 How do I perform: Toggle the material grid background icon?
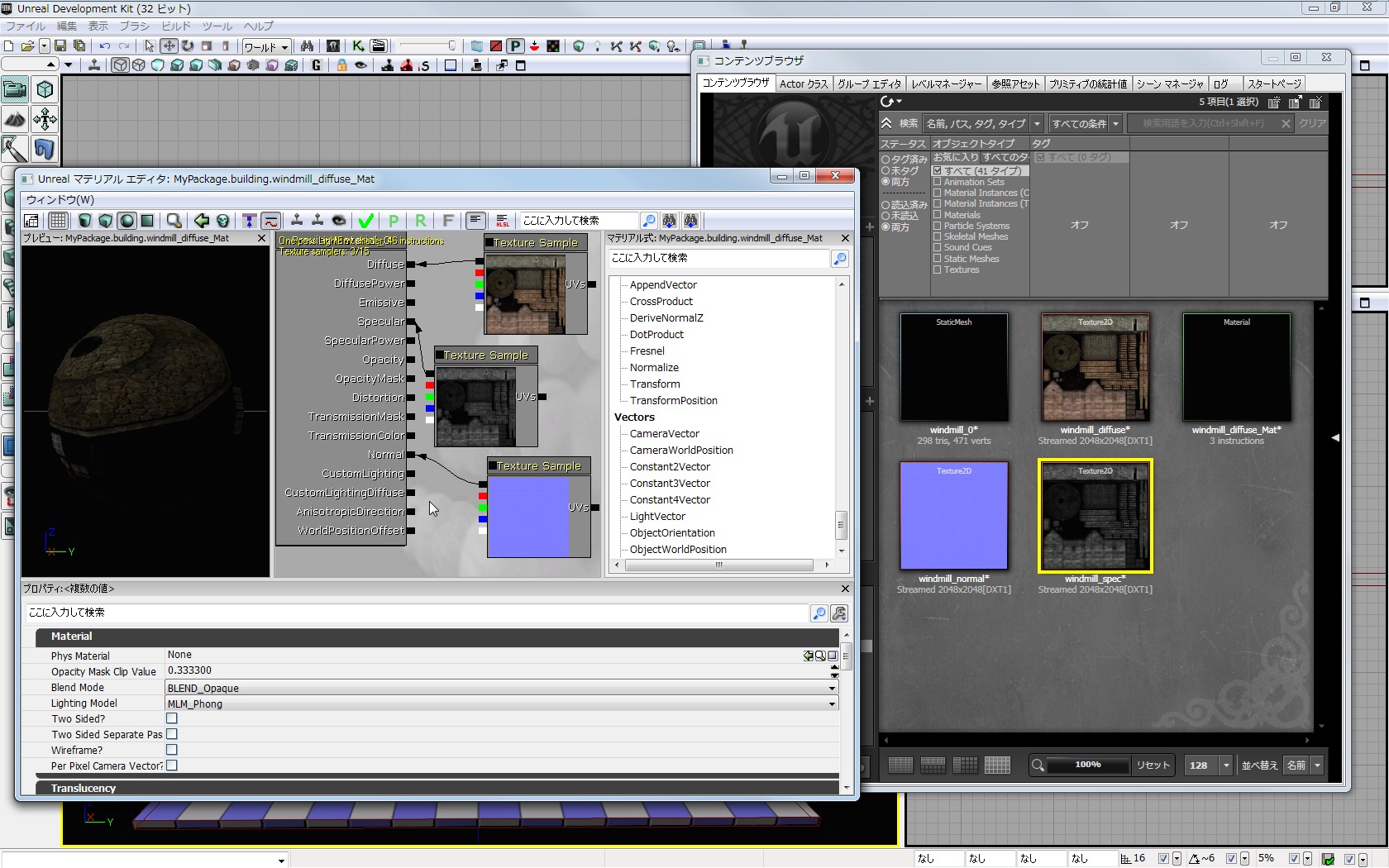click(x=58, y=221)
